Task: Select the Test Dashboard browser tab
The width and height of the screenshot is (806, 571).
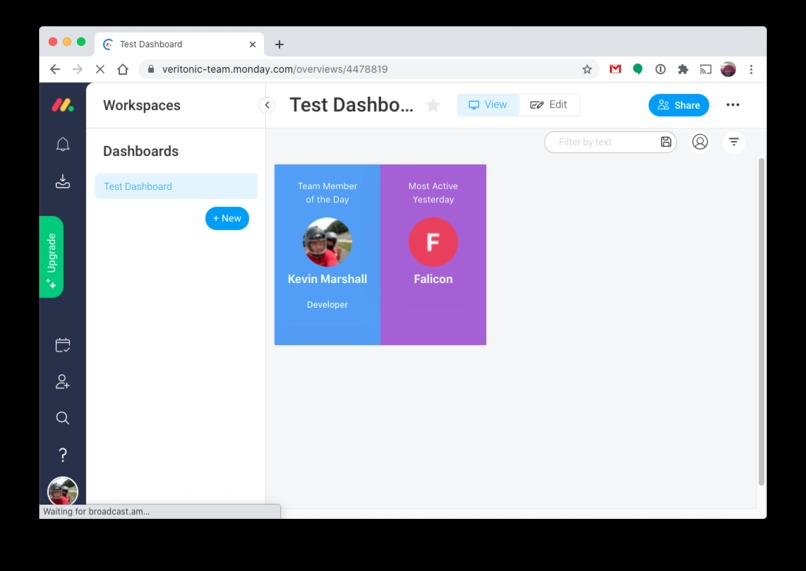Action: point(179,44)
